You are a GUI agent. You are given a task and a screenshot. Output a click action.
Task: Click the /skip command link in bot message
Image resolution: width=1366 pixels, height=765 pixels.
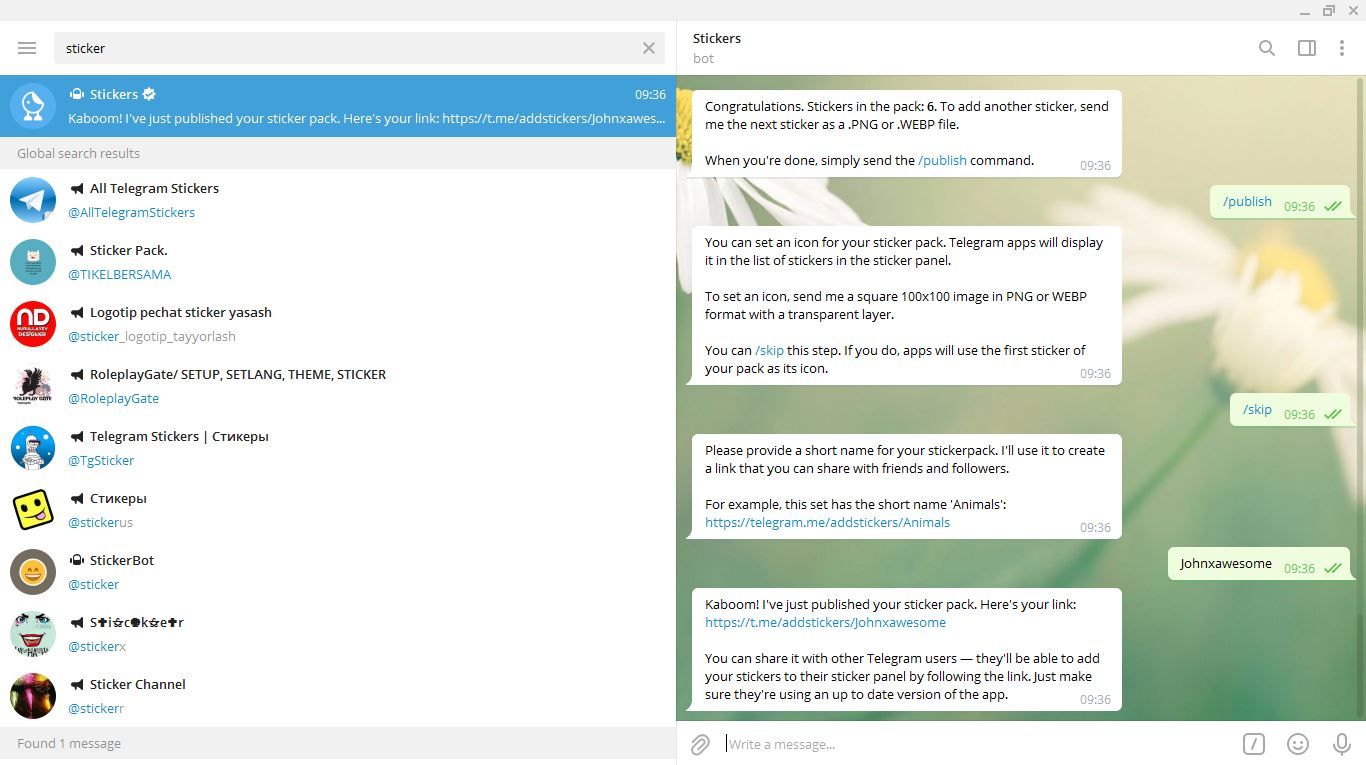(x=769, y=350)
